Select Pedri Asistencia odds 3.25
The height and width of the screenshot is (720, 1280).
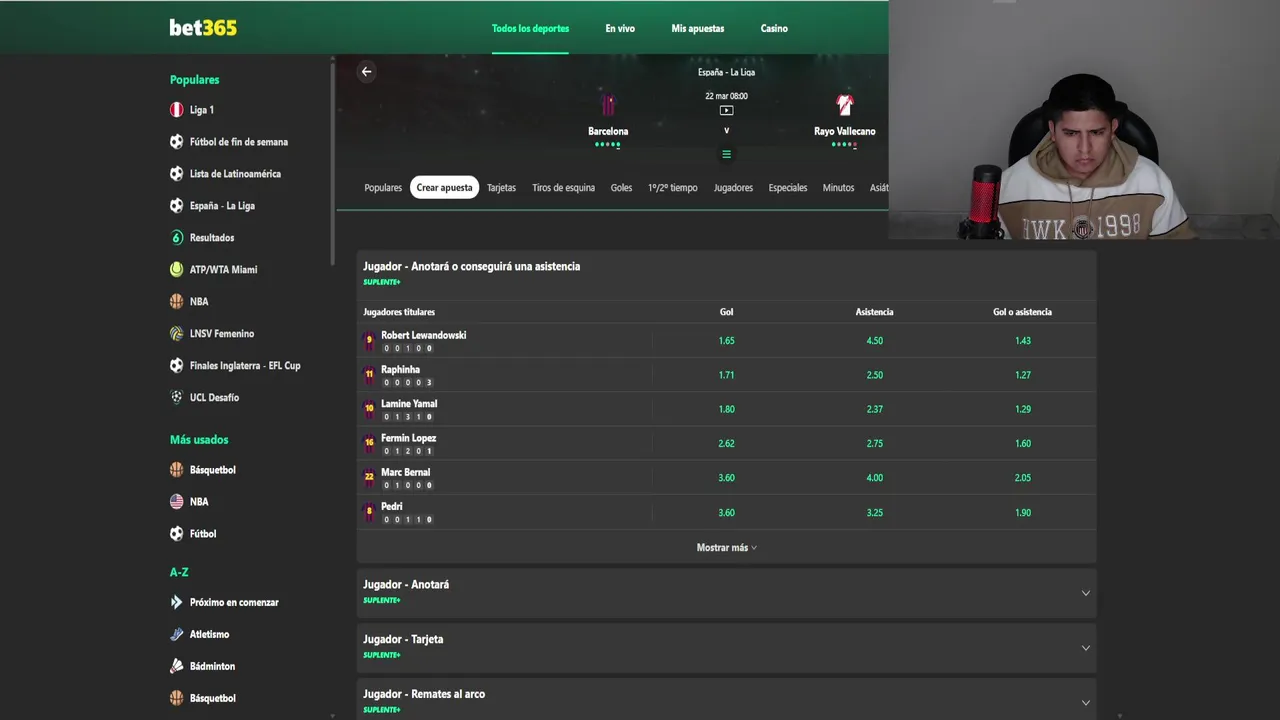(874, 513)
